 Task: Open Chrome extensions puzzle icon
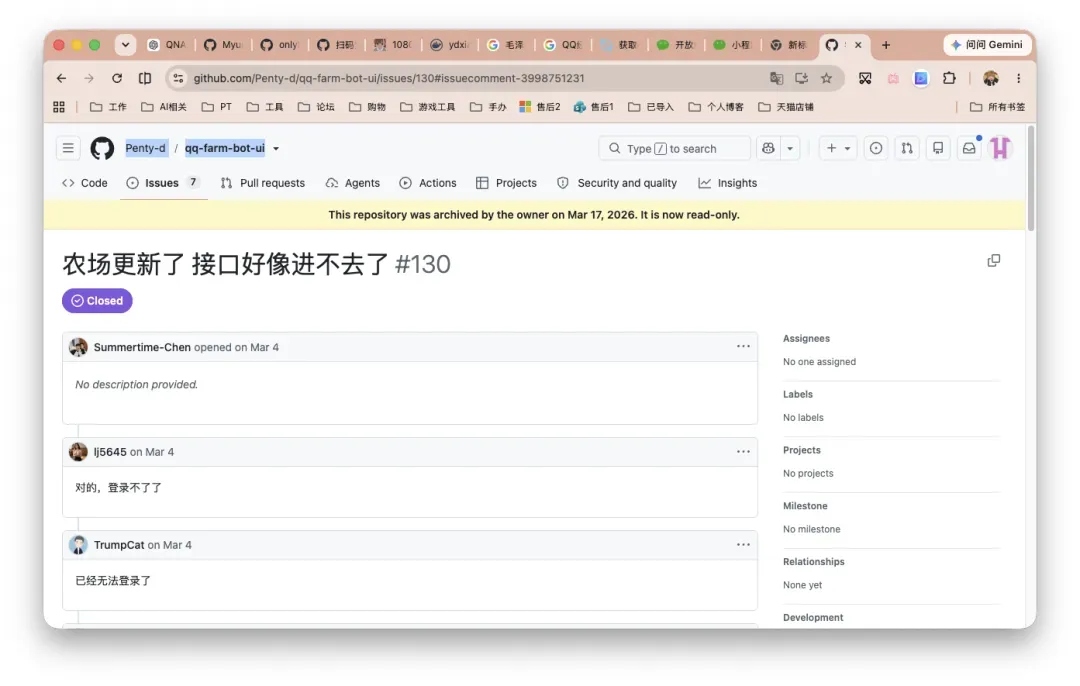pyautogui.click(x=949, y=79)
